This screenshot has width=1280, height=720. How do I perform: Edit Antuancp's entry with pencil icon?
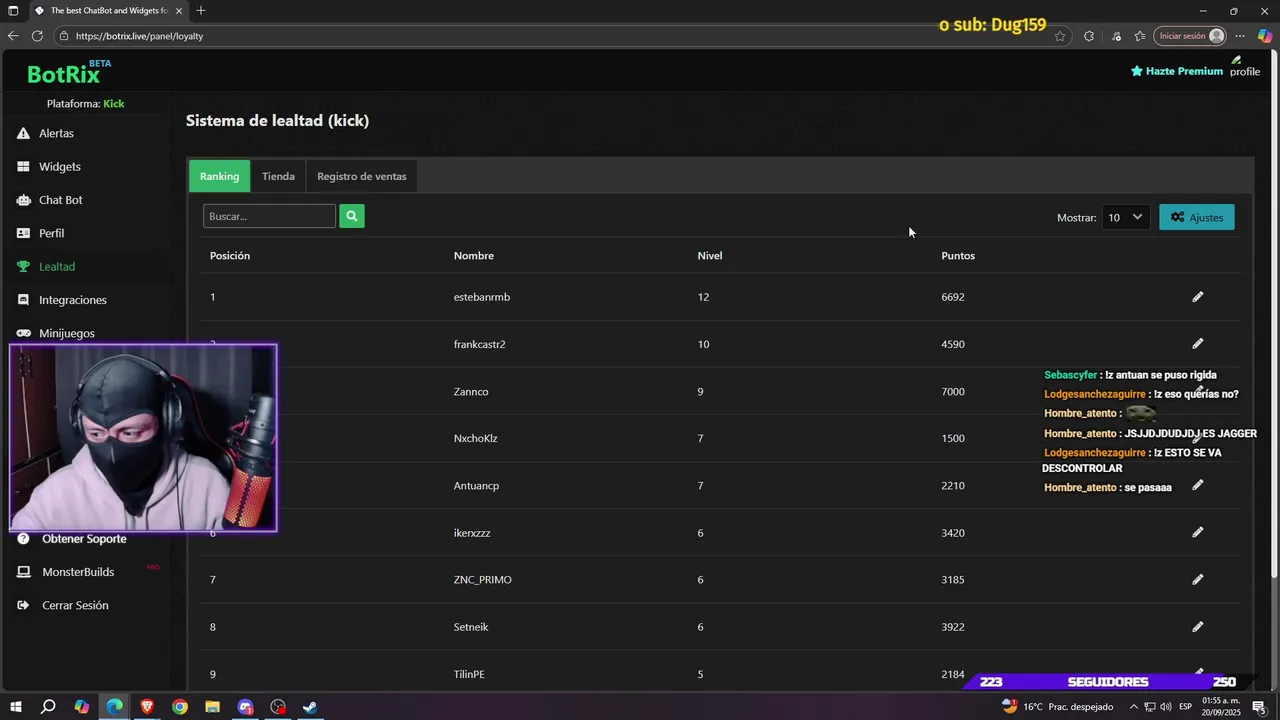(x=1197, y=485)
